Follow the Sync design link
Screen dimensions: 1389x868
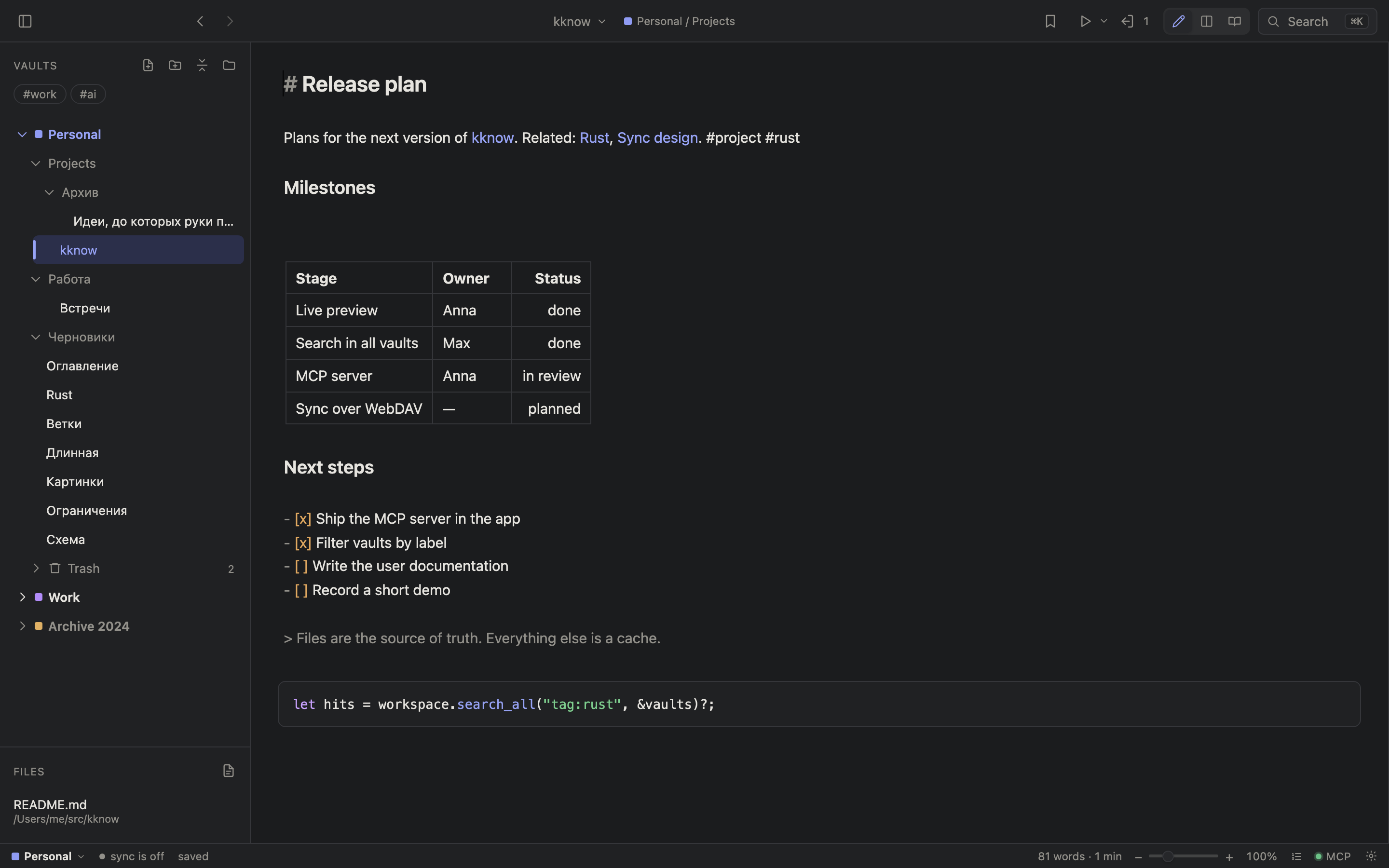coord(657,138)
